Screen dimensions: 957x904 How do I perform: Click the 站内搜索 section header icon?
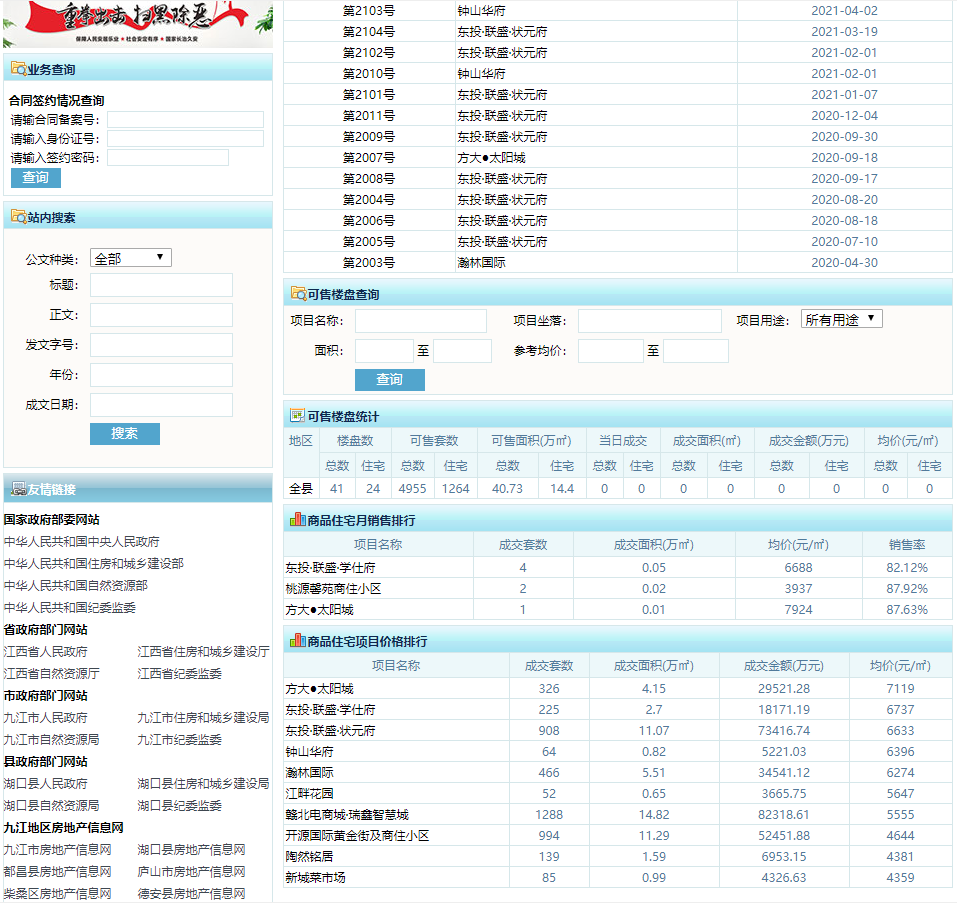[18, 217]
